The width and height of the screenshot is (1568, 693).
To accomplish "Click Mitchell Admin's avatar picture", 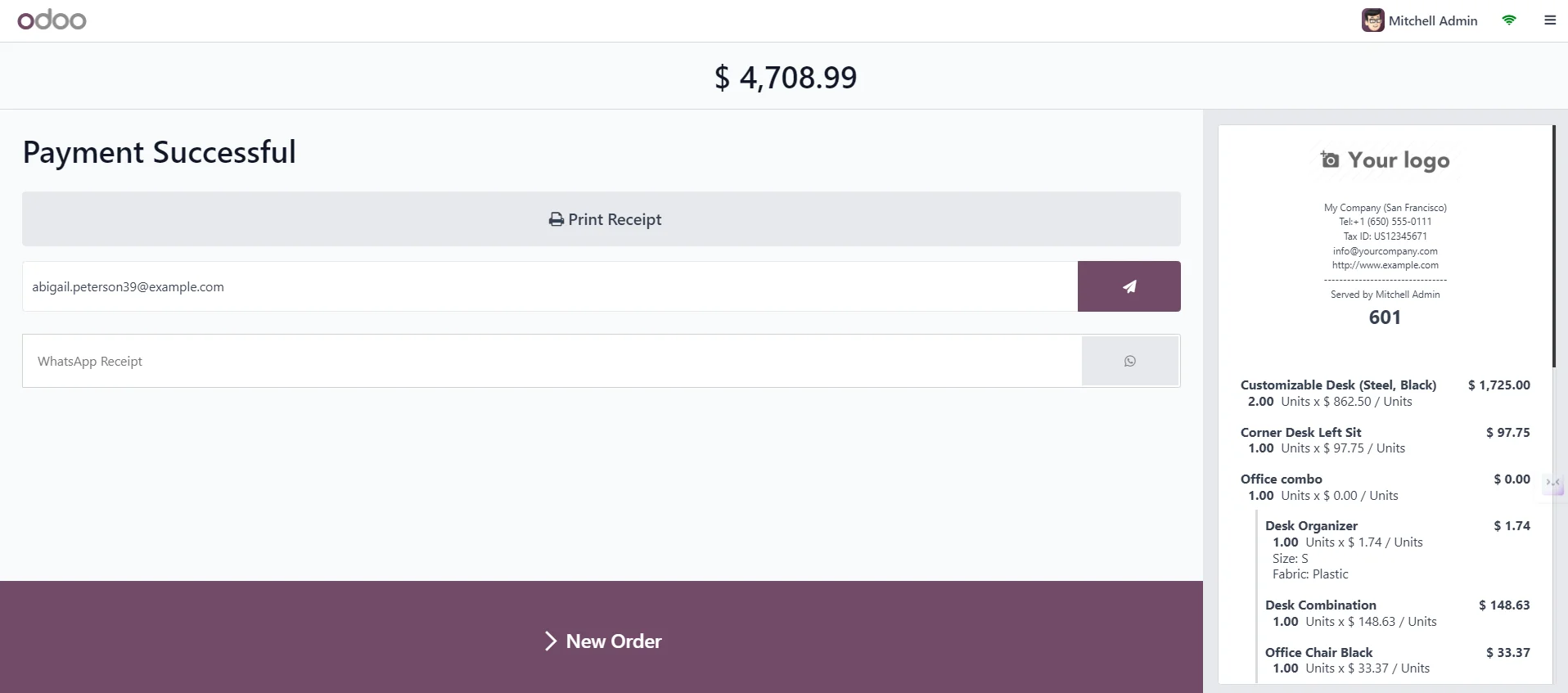I will (x=1372, y=20).
